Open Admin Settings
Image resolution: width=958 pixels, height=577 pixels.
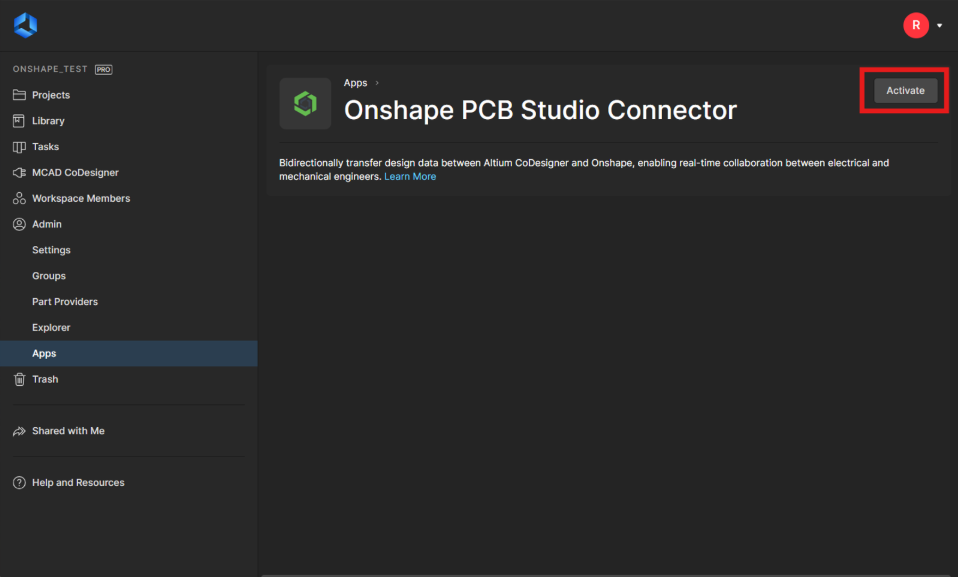51,250
